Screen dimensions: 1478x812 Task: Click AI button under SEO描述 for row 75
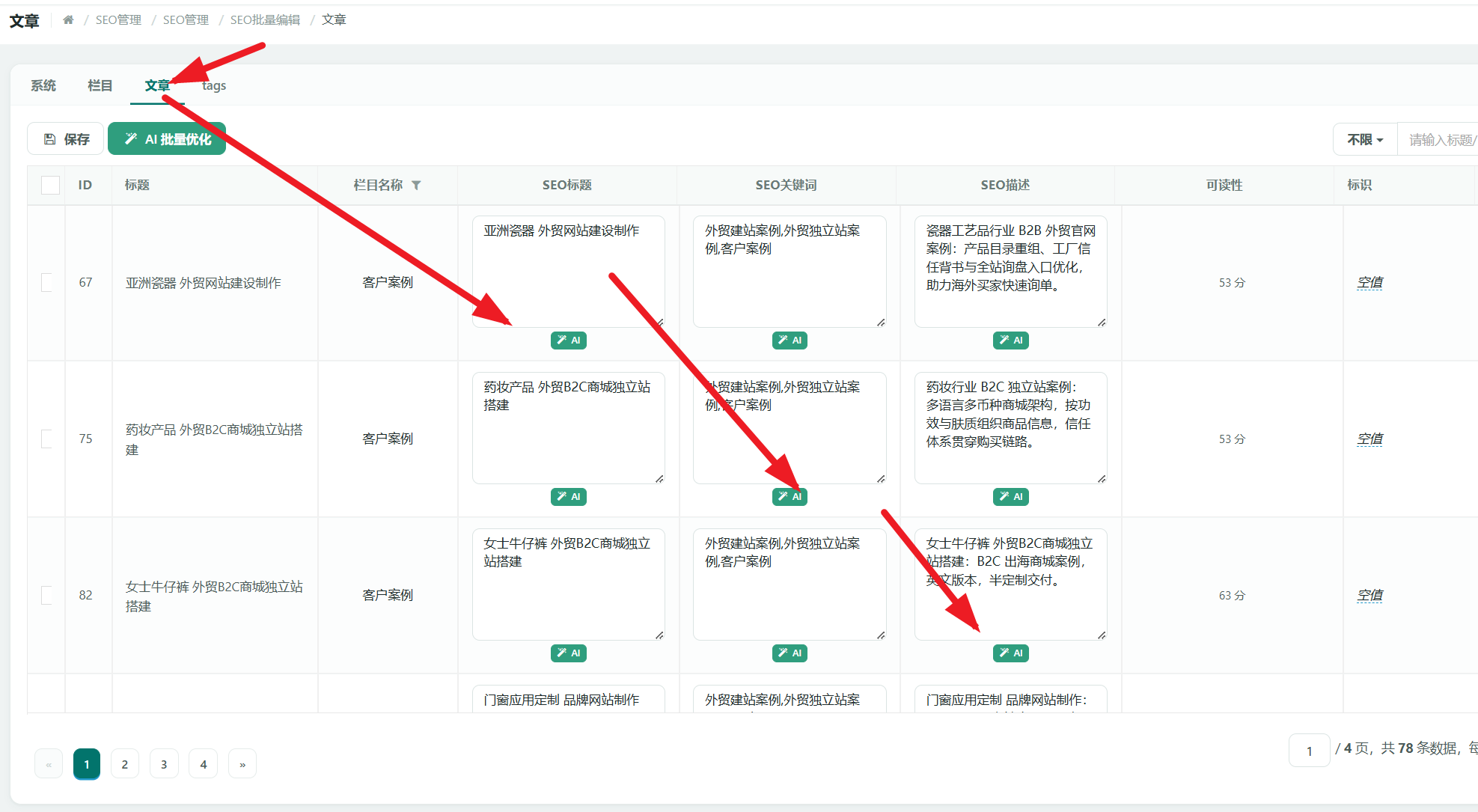tap(1010, 497)
